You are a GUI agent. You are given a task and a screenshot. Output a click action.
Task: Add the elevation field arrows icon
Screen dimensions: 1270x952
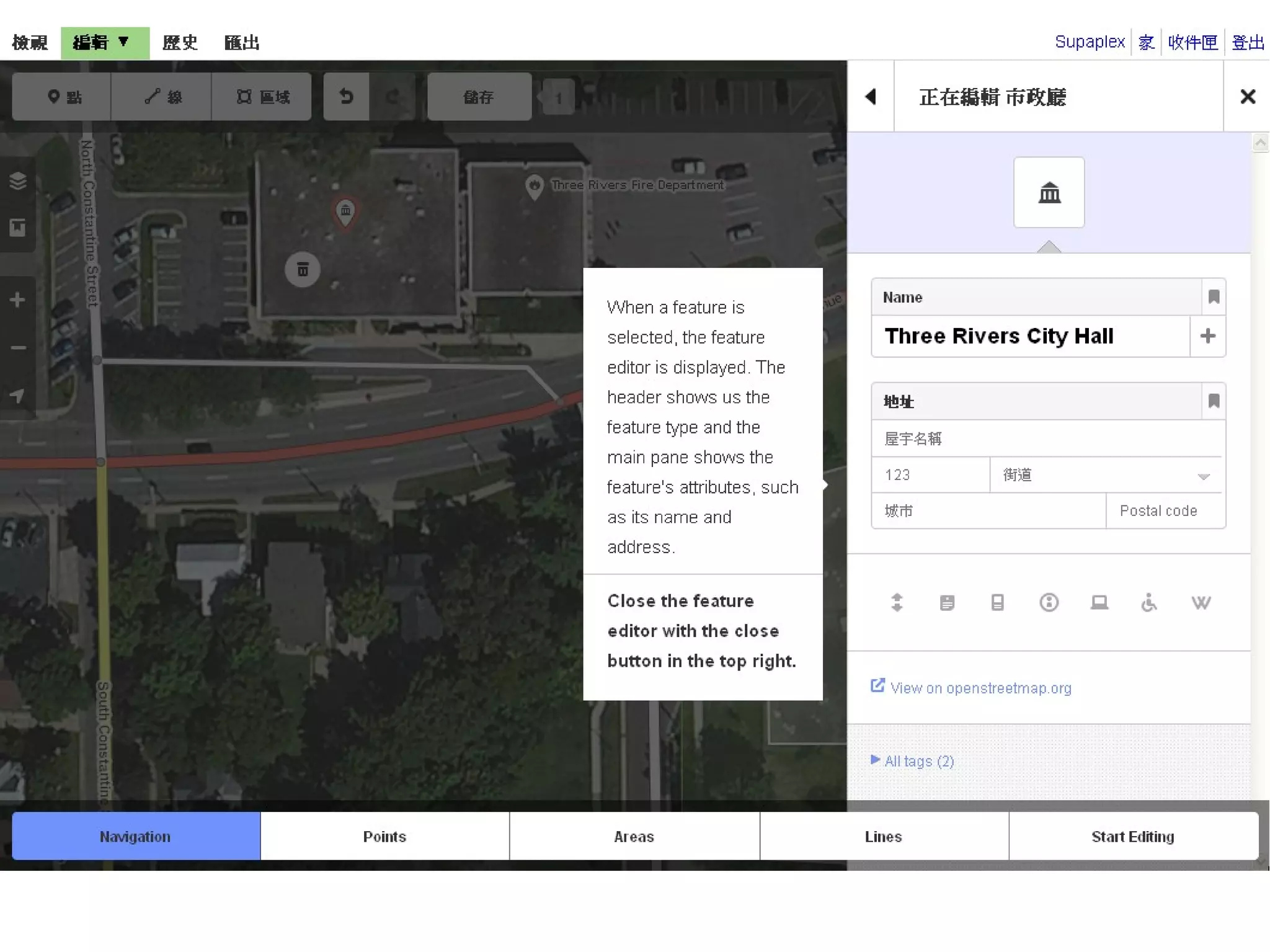pos(897,602)
